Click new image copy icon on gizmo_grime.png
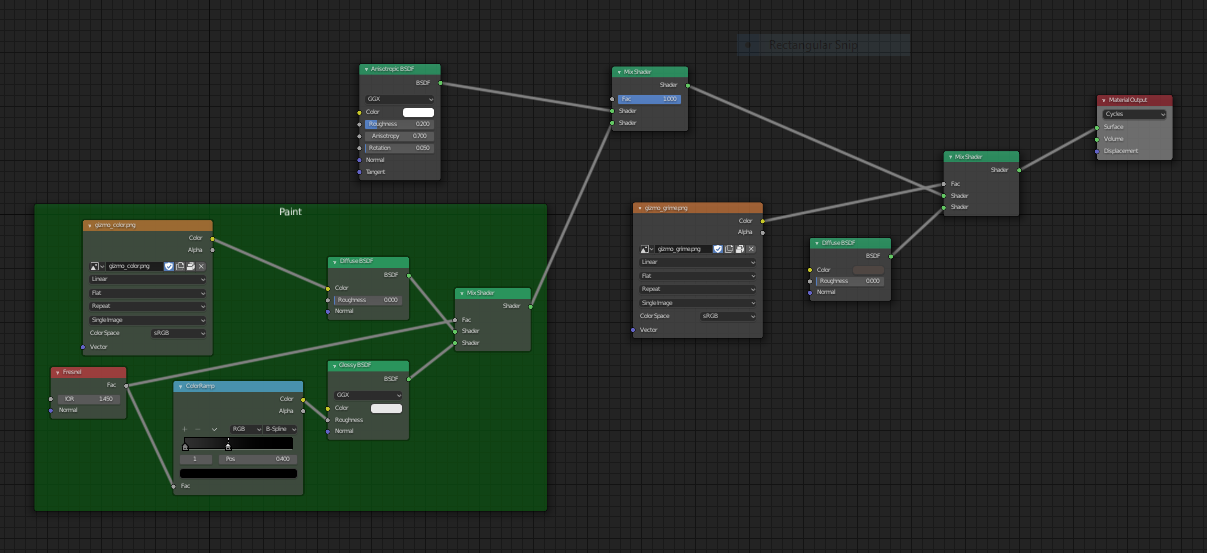Image resolution: width=1207 pixels, height=553 pixels. click(729, 249)
